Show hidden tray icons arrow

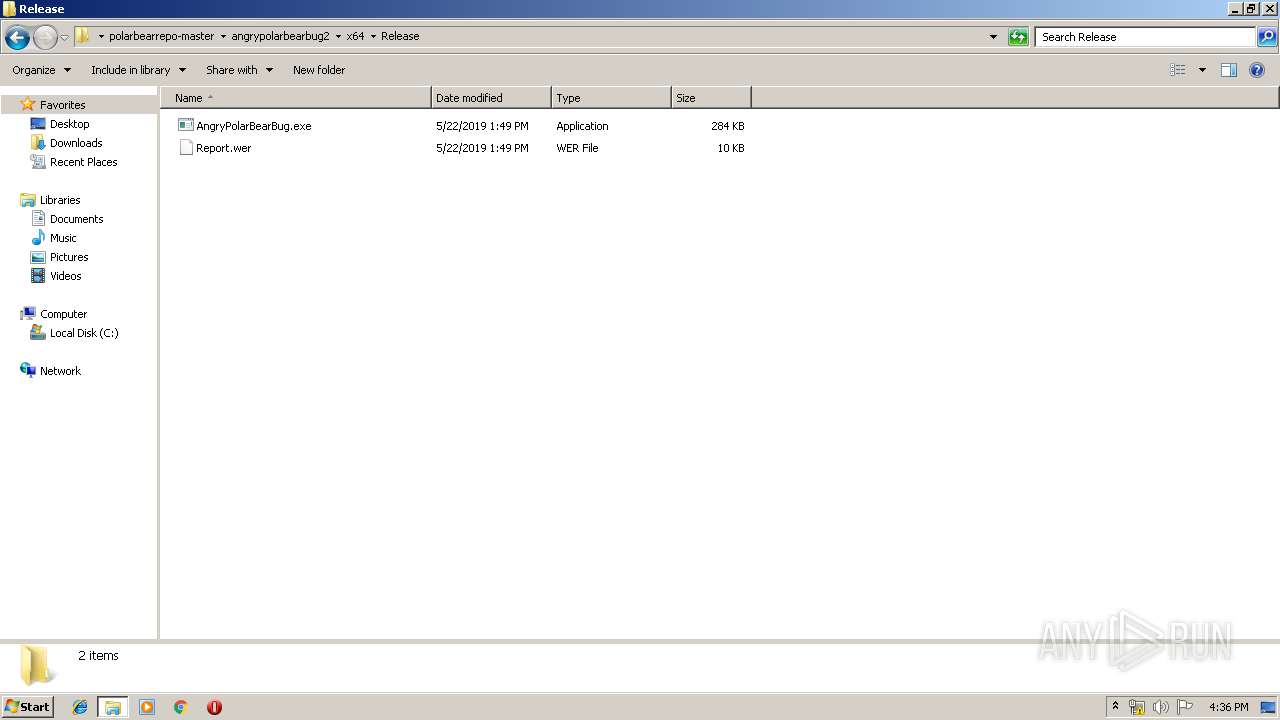coord(1116,707)
